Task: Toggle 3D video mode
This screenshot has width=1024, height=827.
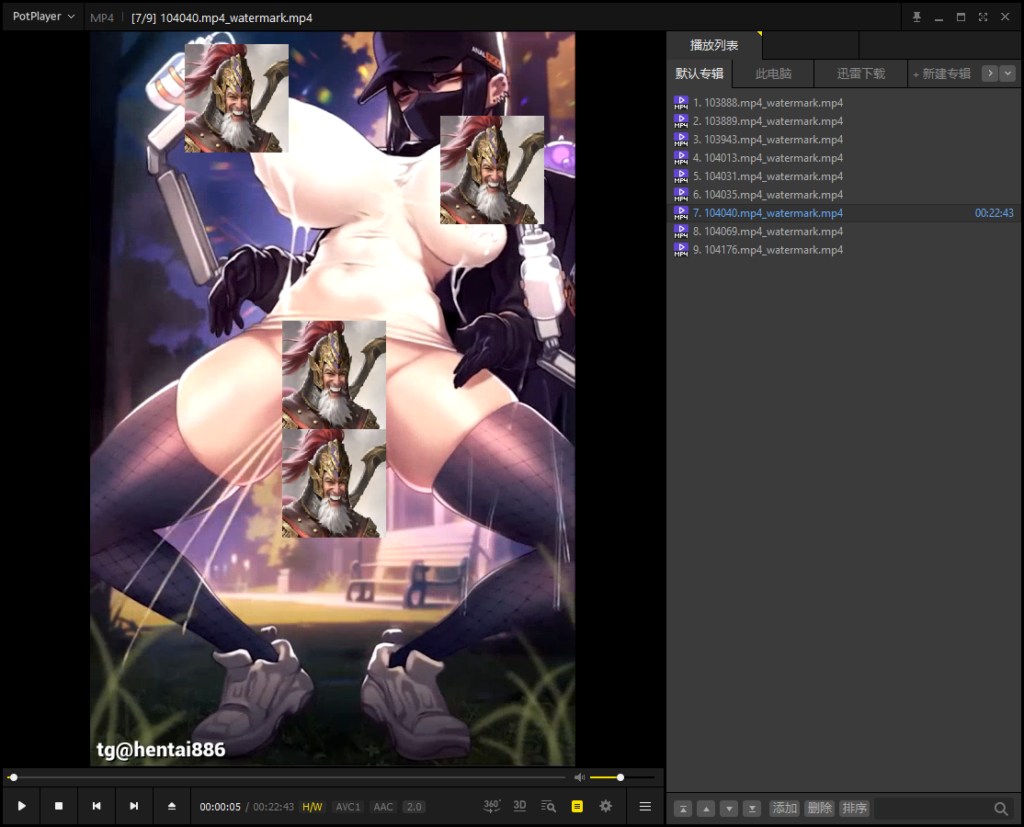Action: 520,806
